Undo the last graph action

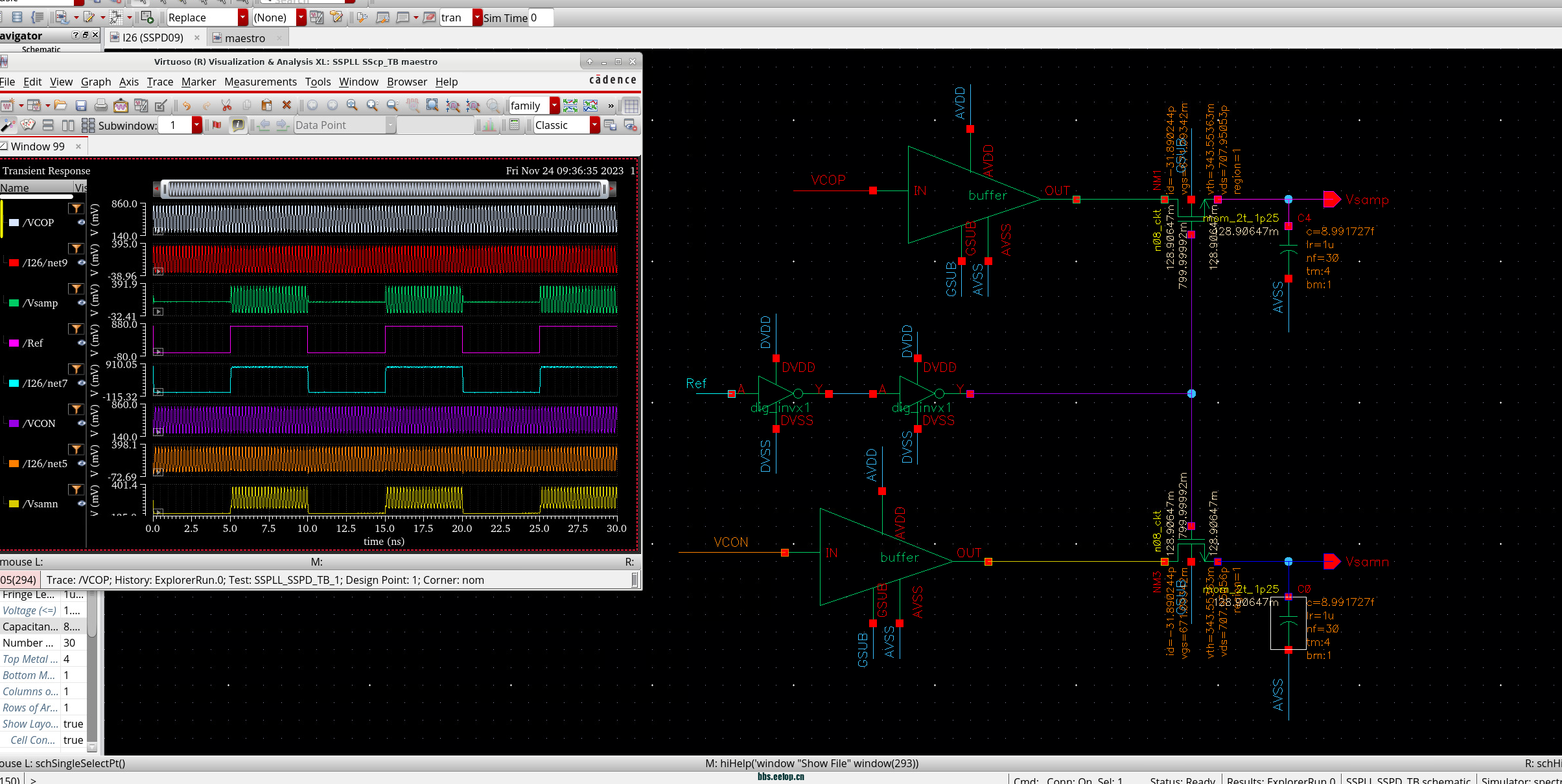[x=186, y=105]
